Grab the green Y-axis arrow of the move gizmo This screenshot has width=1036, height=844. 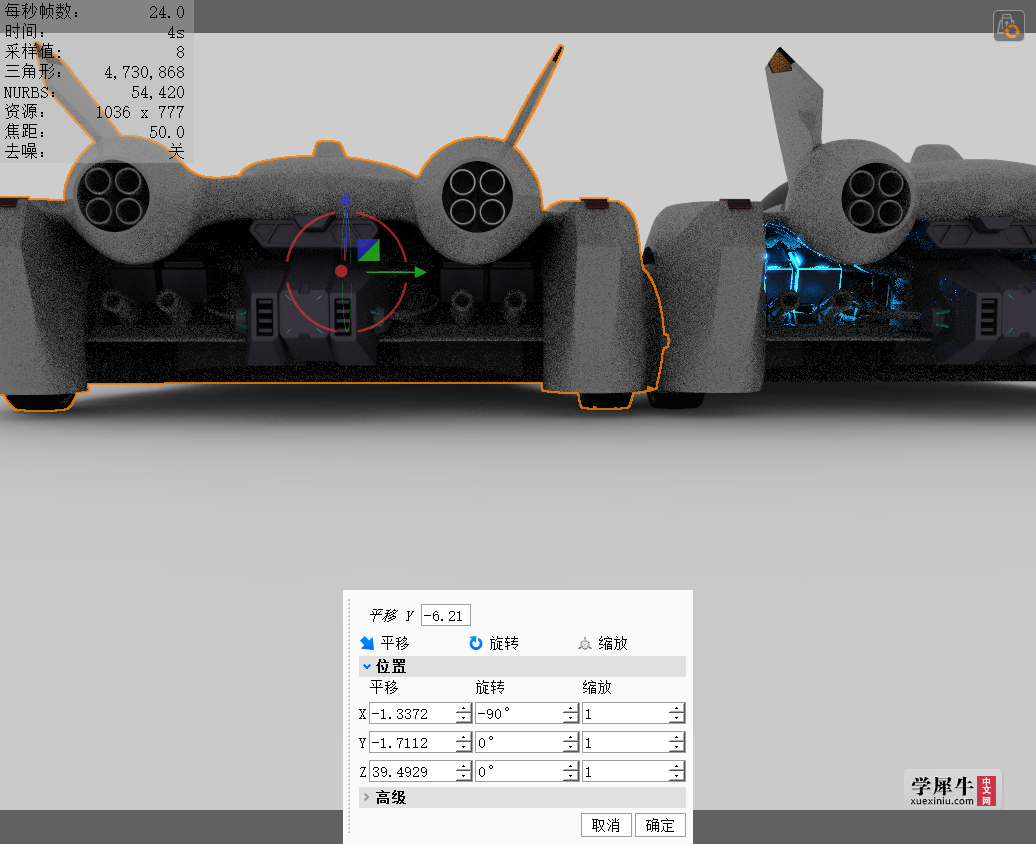click(x=396, y=272)
